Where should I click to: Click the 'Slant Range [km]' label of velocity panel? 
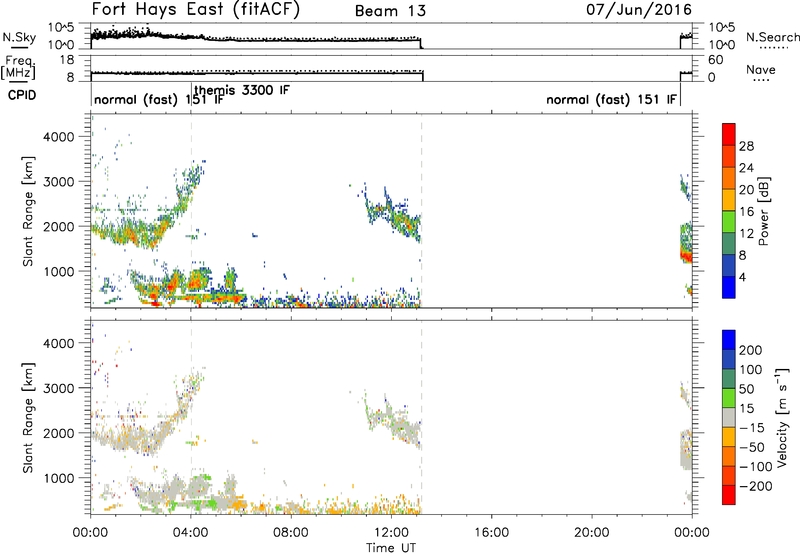(x=28, y=418)
